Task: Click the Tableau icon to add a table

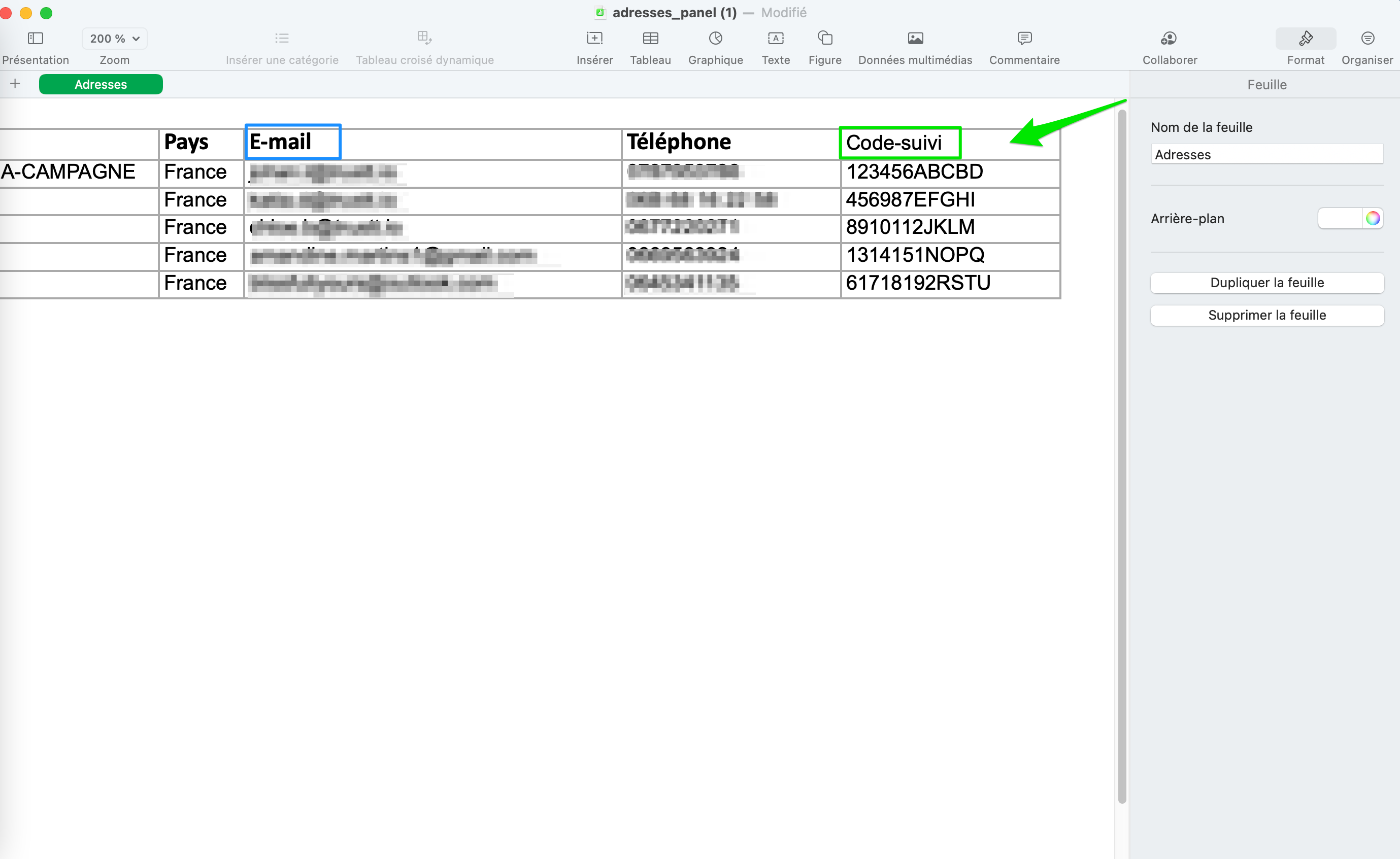Action: (x=650, y=39)
